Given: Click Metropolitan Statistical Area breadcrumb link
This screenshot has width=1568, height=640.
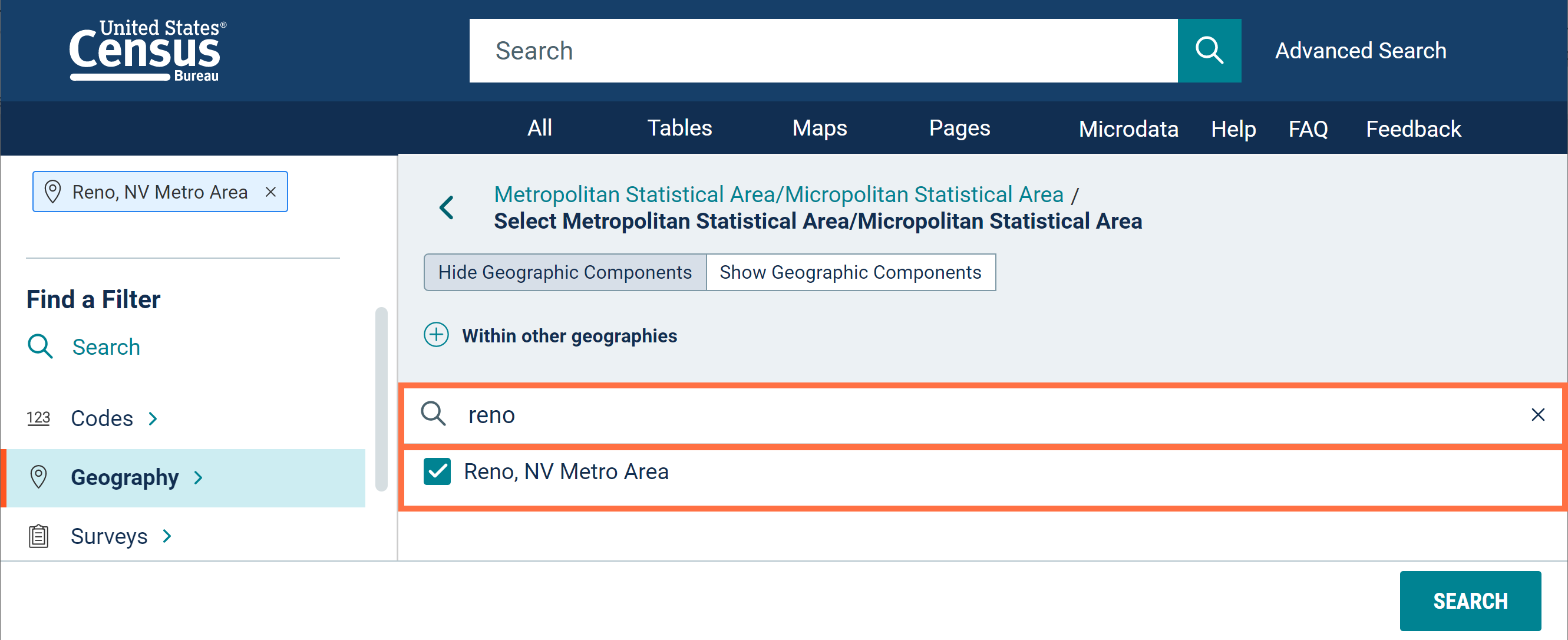Looking at the screenshot, I should [x=778, y=194].
